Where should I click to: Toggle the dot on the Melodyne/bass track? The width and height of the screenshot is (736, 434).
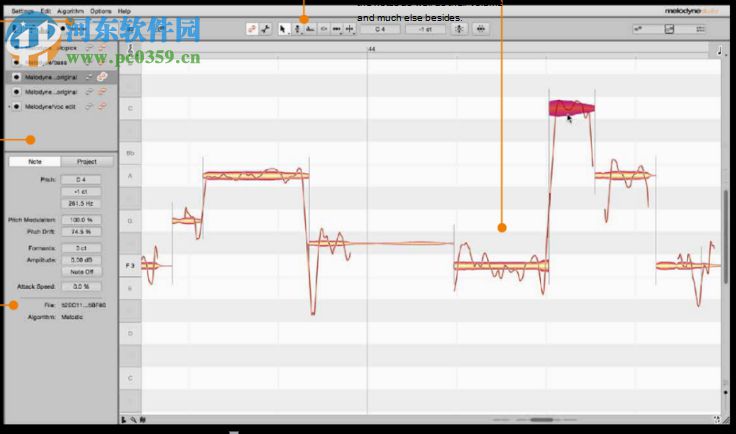[16, 62]
